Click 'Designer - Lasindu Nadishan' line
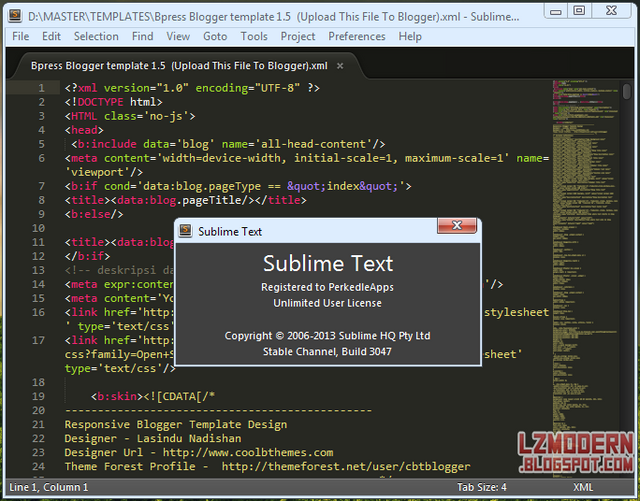The image size is (640, 501). click(x=153, y=439)
